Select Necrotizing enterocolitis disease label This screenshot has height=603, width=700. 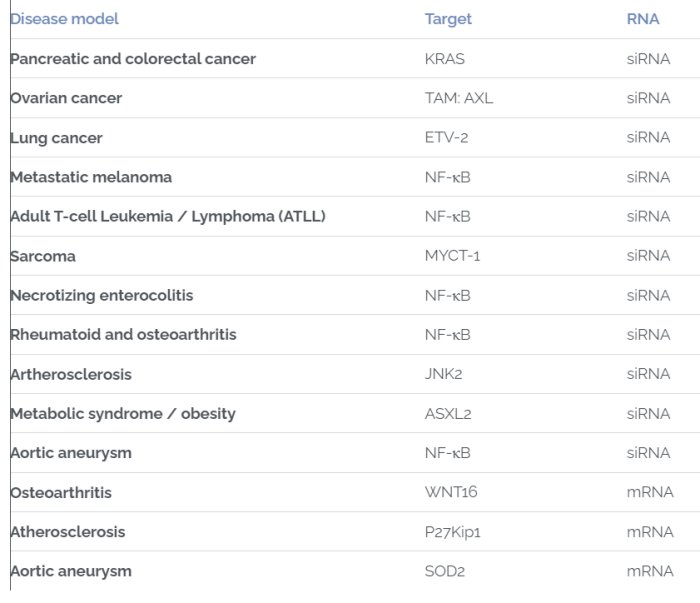coord(102,295)
